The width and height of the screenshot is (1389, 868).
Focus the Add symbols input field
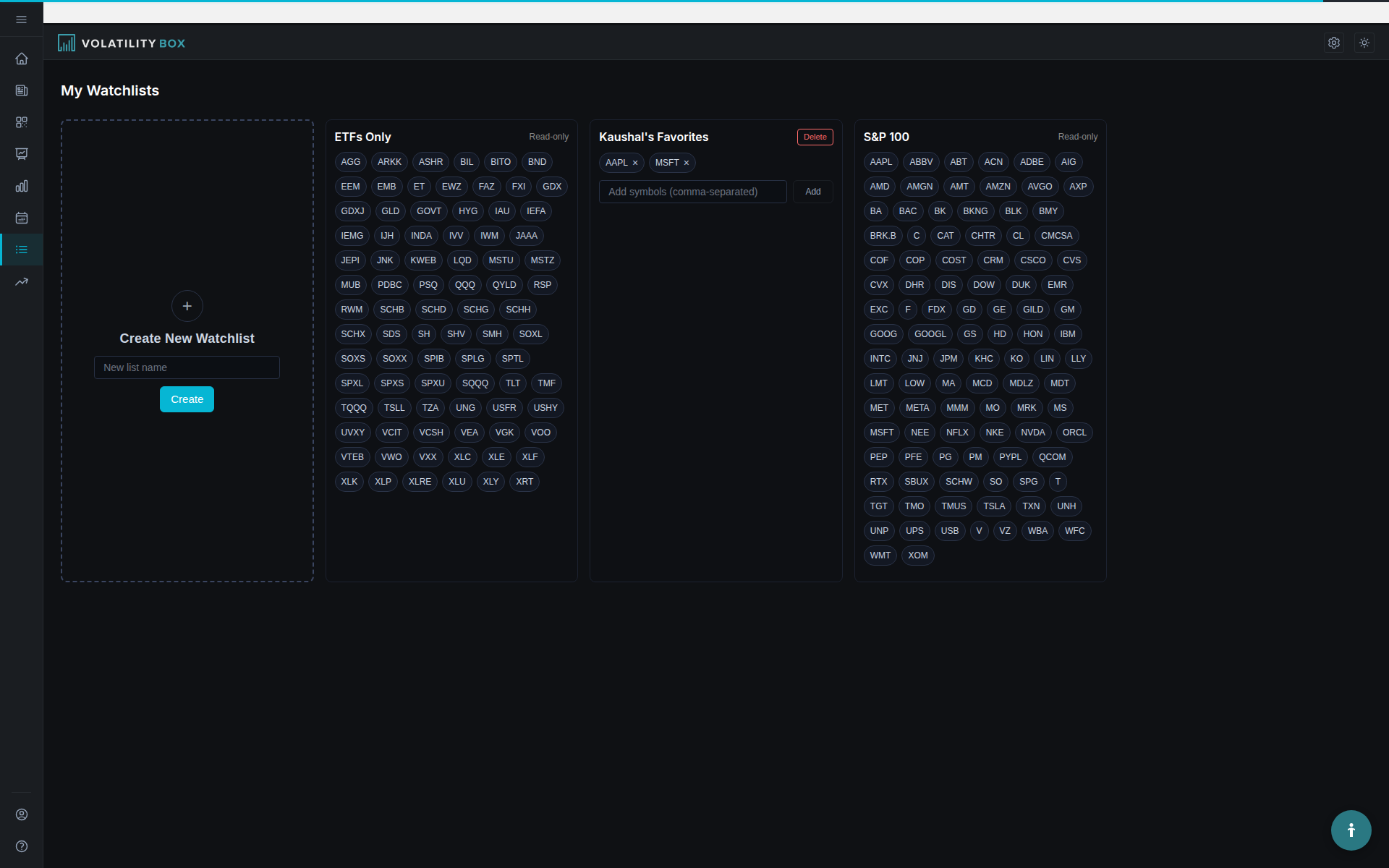pos(692,192)
